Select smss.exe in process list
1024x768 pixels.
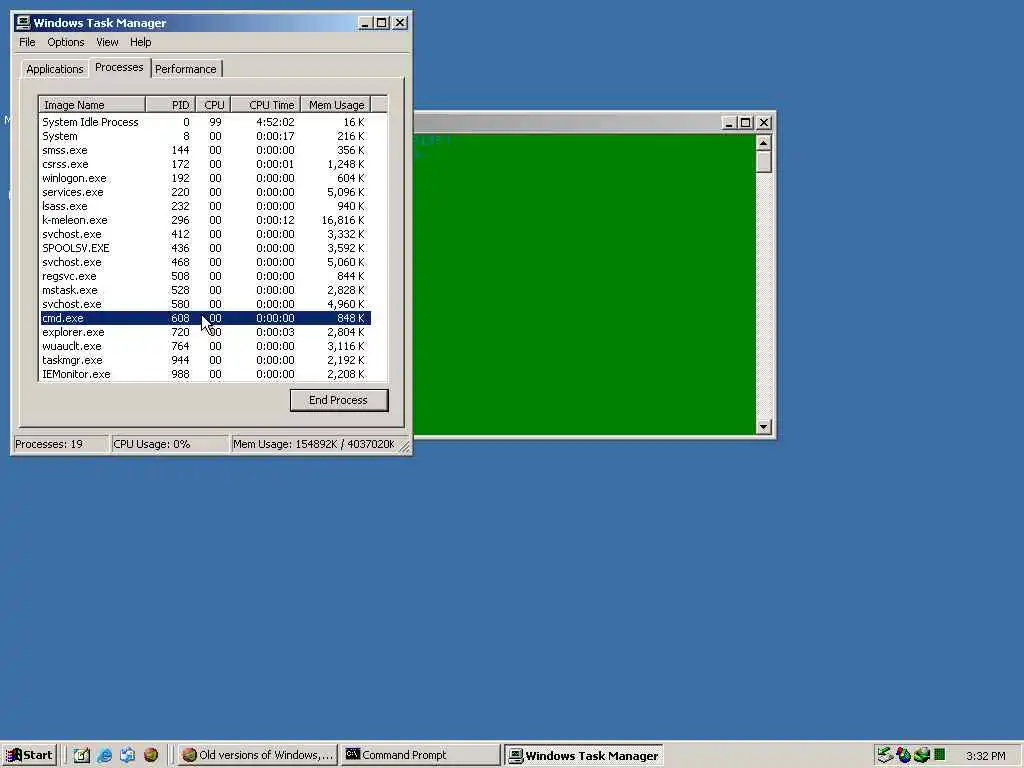pyautogui.click(x=205, y=150)
